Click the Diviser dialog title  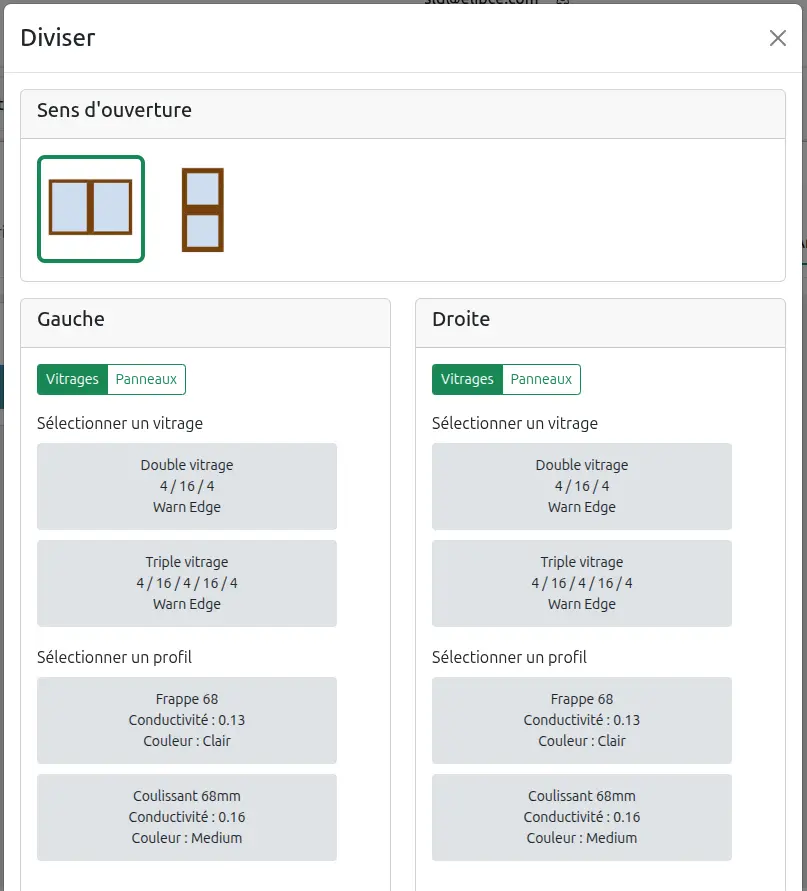click(x=58, y=38)
